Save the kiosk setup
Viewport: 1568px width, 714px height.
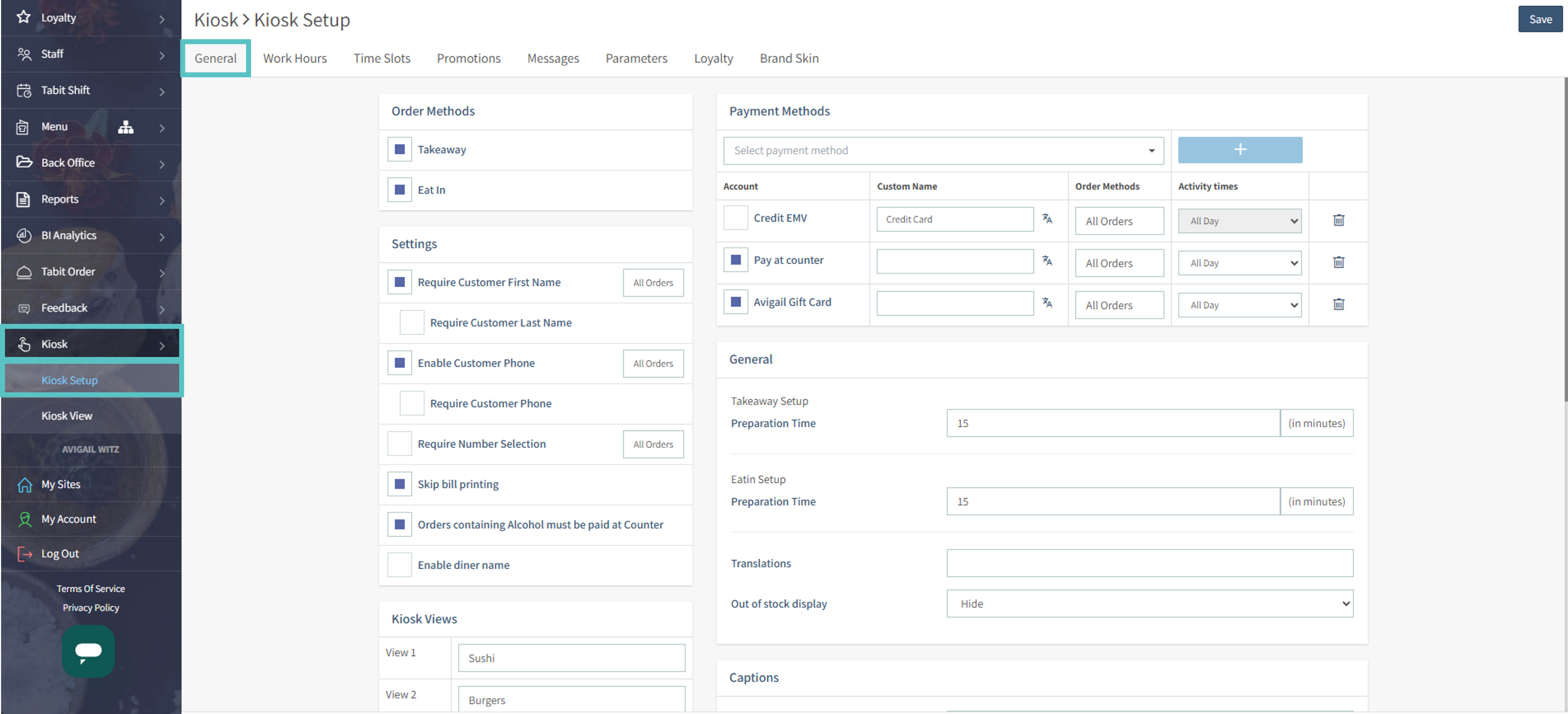(x=1540, y=19)
